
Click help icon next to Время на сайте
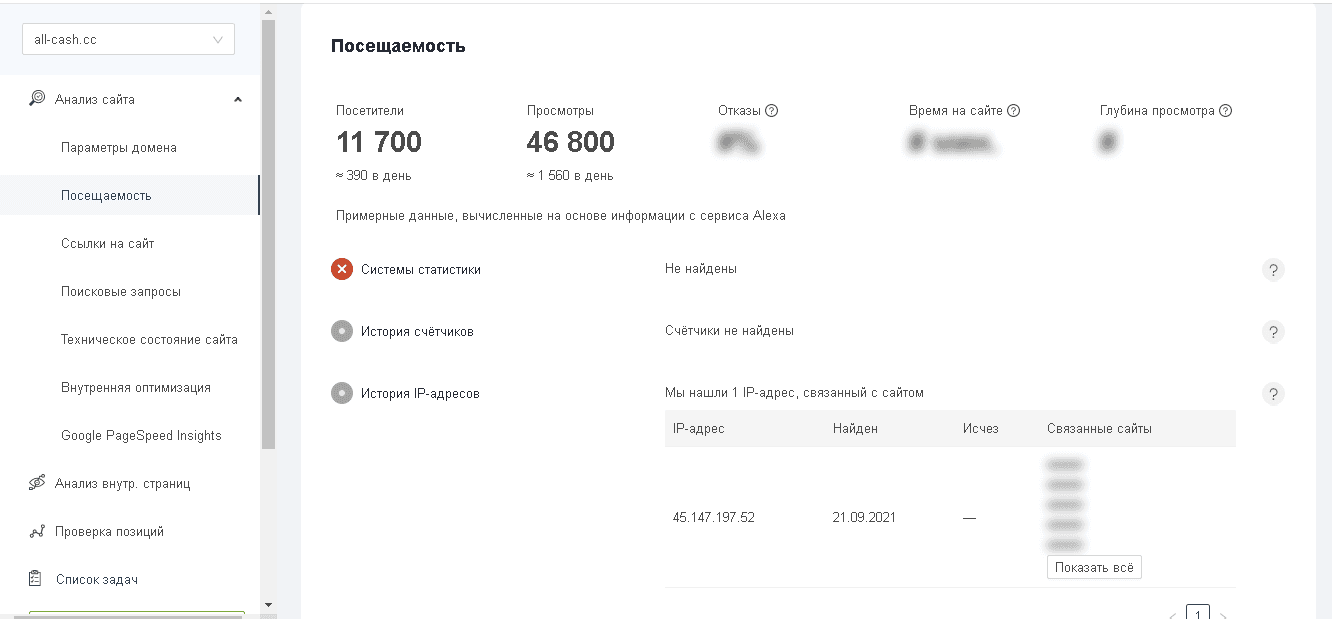[x=1013, y=111]
